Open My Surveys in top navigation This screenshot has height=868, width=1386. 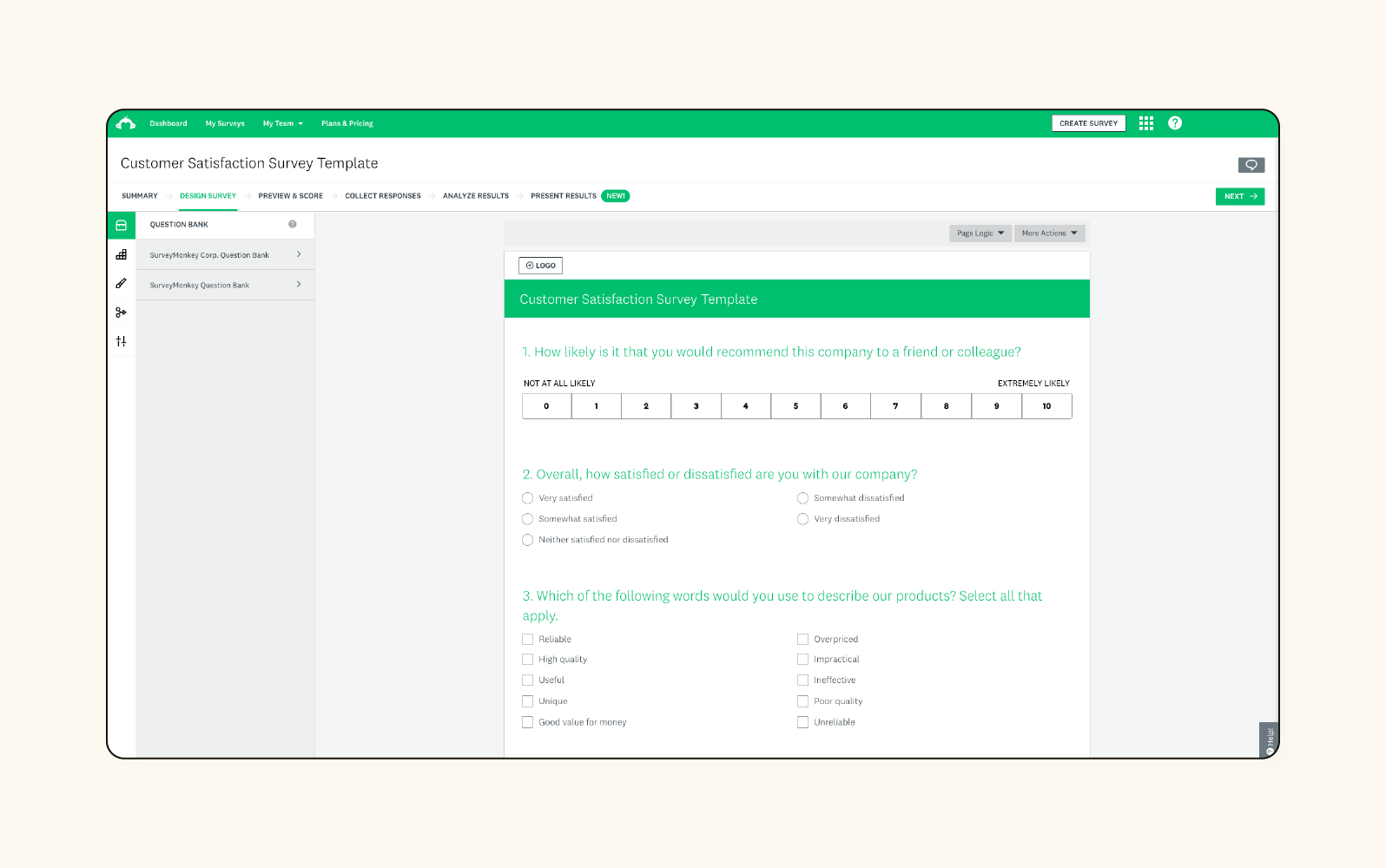(225, 123)
